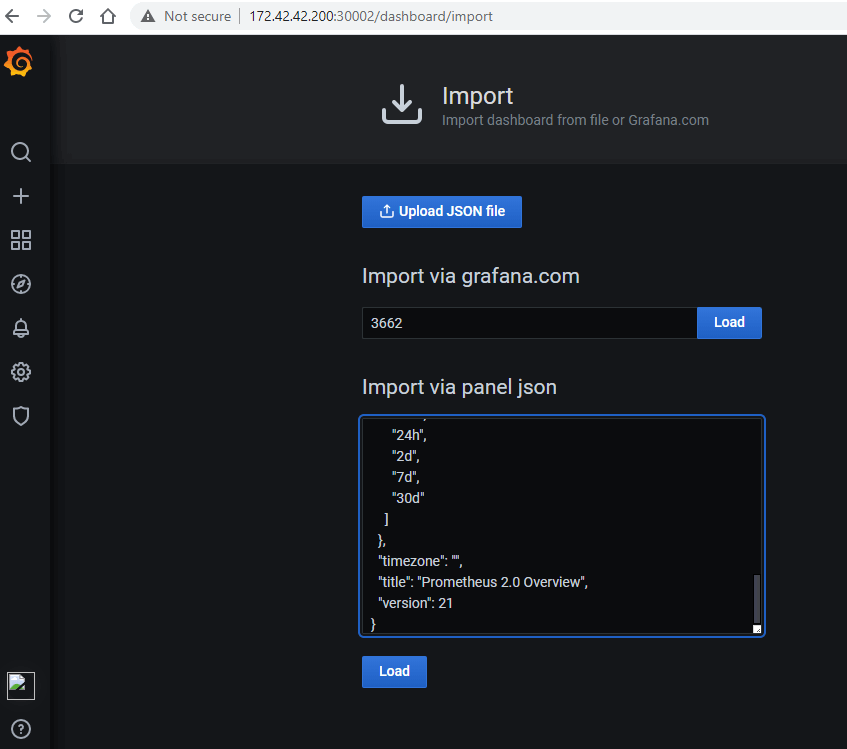847x749 pixels.
Task: Focus the grafana.com dashboard ID field
Action: [529, 323]
